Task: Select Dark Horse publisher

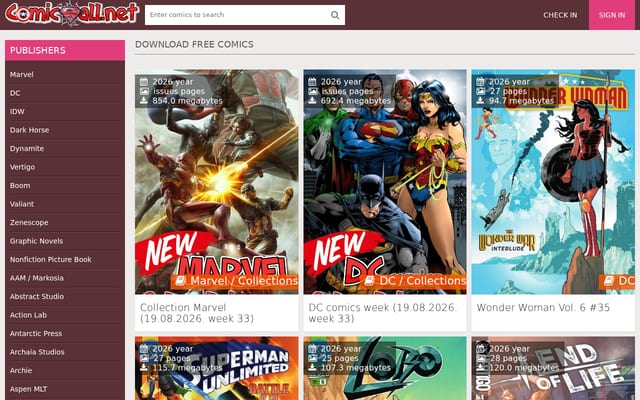Action: click(29, 130)
